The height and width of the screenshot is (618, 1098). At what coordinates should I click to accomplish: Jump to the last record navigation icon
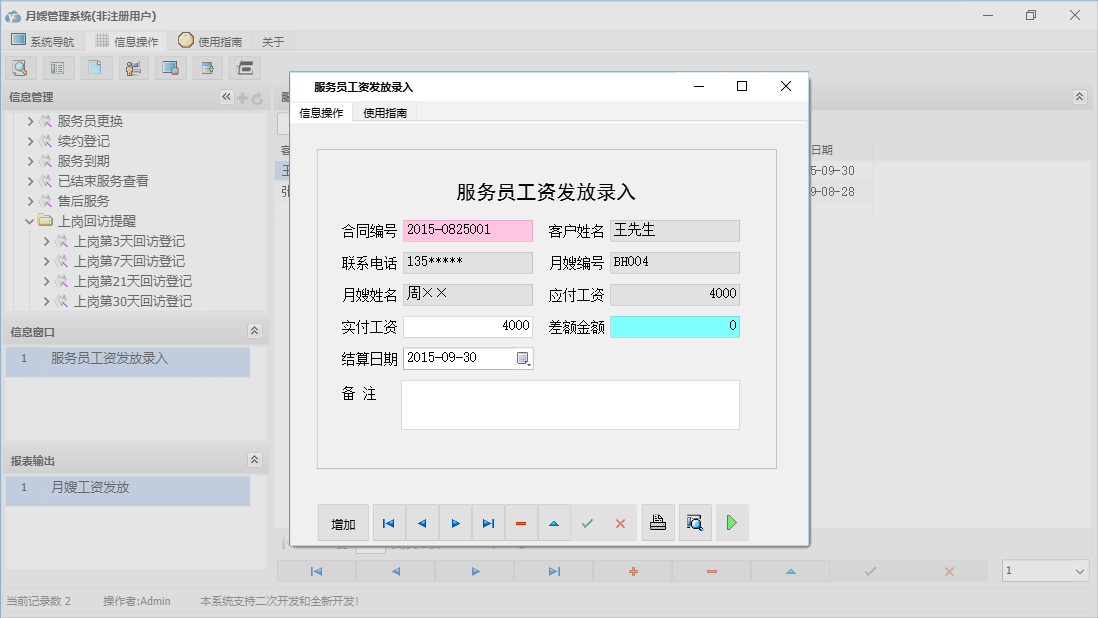click(x=488, y=522)
